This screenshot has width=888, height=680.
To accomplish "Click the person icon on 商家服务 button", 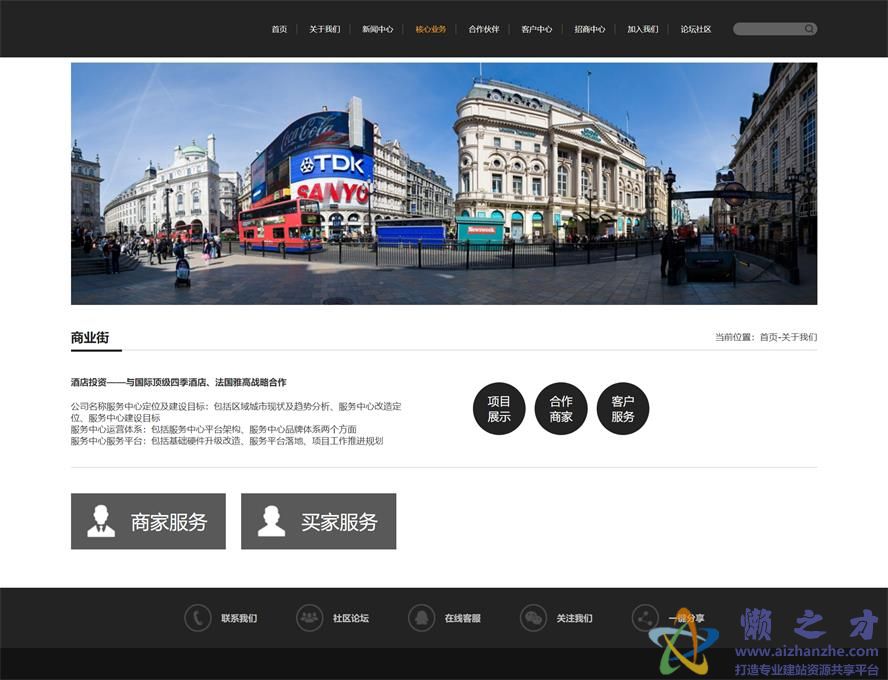I will pyautogui.click(x=99, y=520).
